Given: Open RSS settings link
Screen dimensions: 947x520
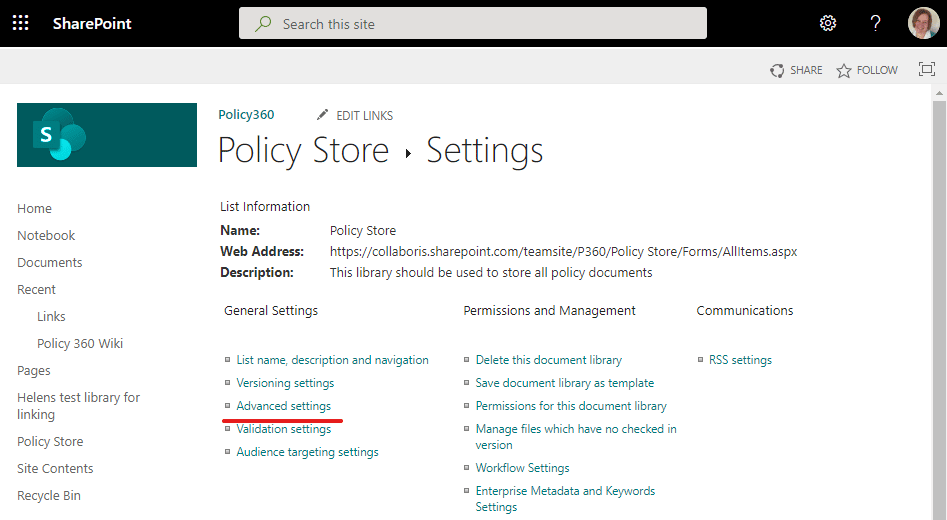Looking at the screenshot, I should [x=740, y=360].
